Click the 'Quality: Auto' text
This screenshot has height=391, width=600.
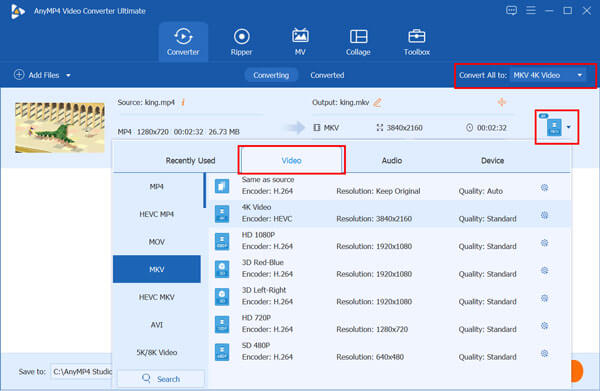481,191
